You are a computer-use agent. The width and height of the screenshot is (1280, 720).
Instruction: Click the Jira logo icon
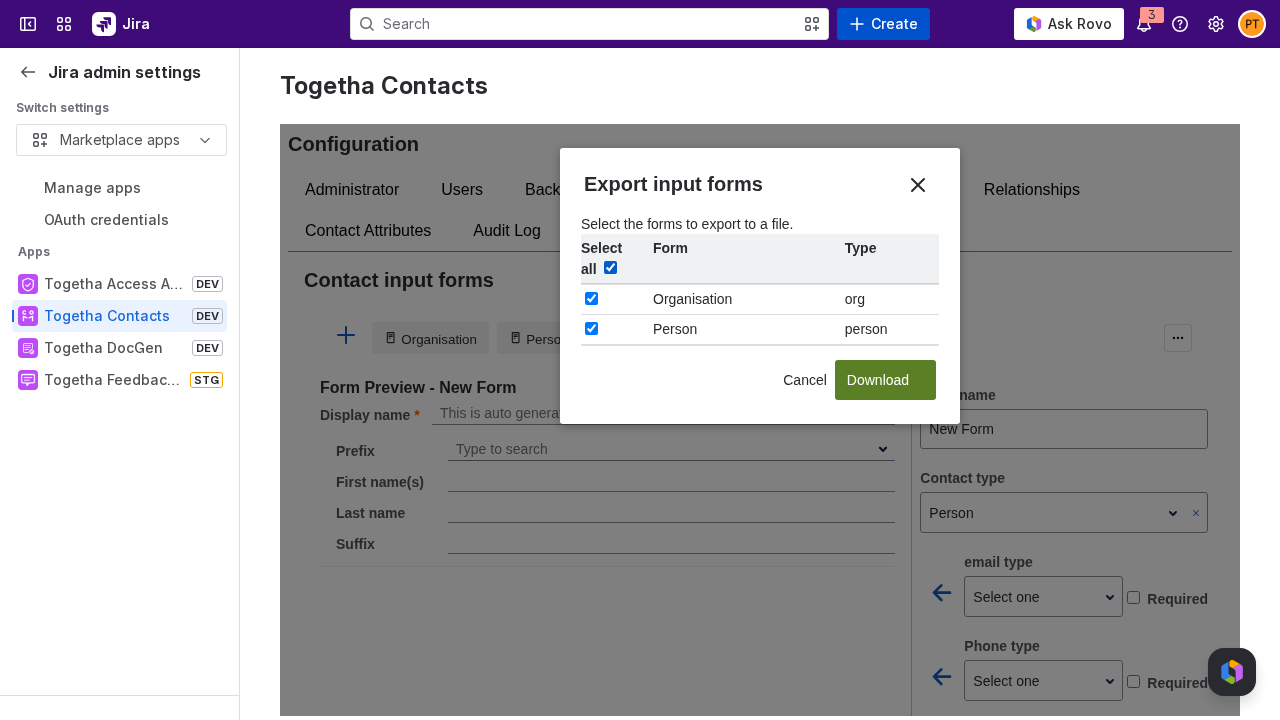104,24
